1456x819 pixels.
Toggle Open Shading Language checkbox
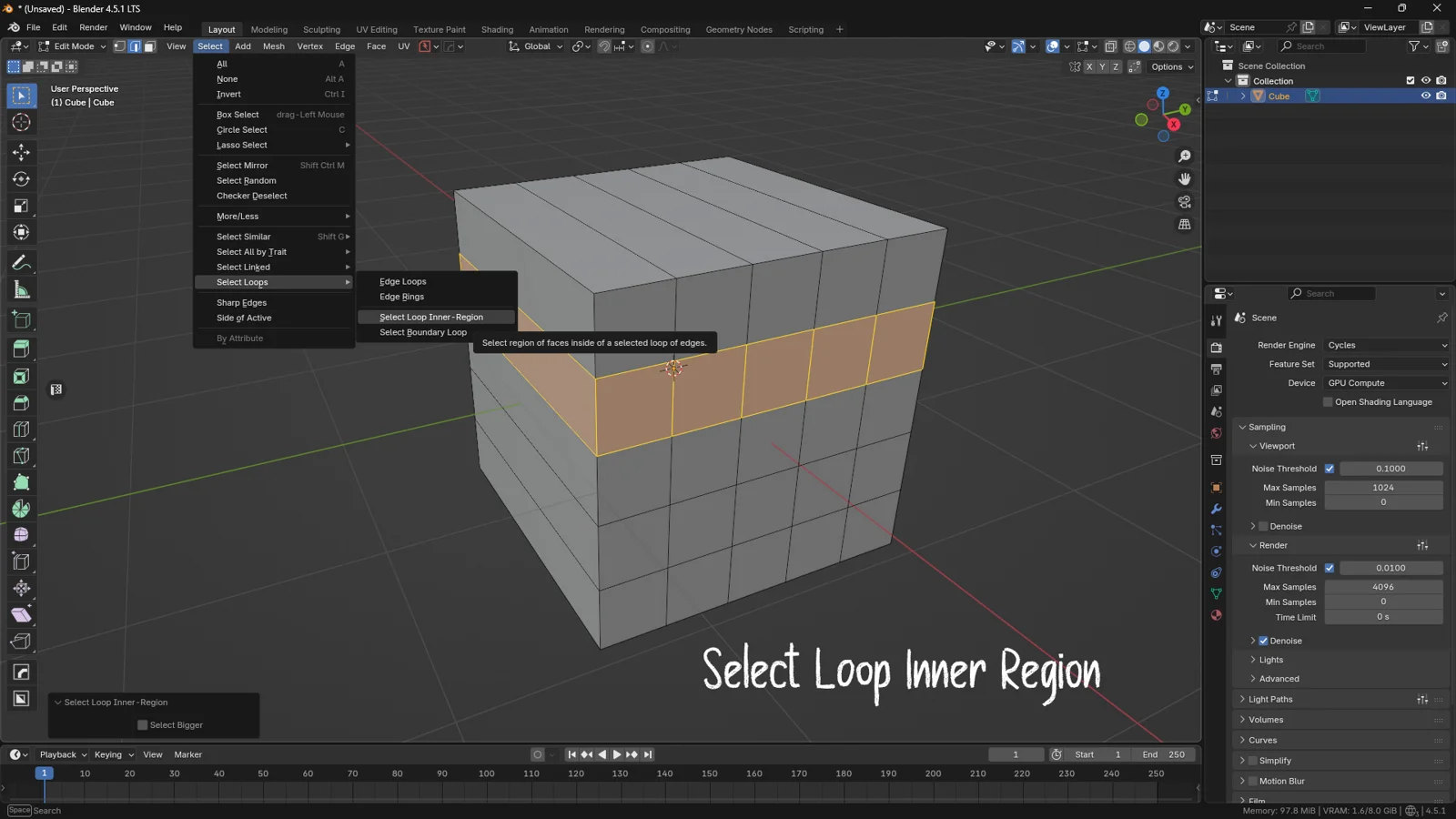(1328, 402)
